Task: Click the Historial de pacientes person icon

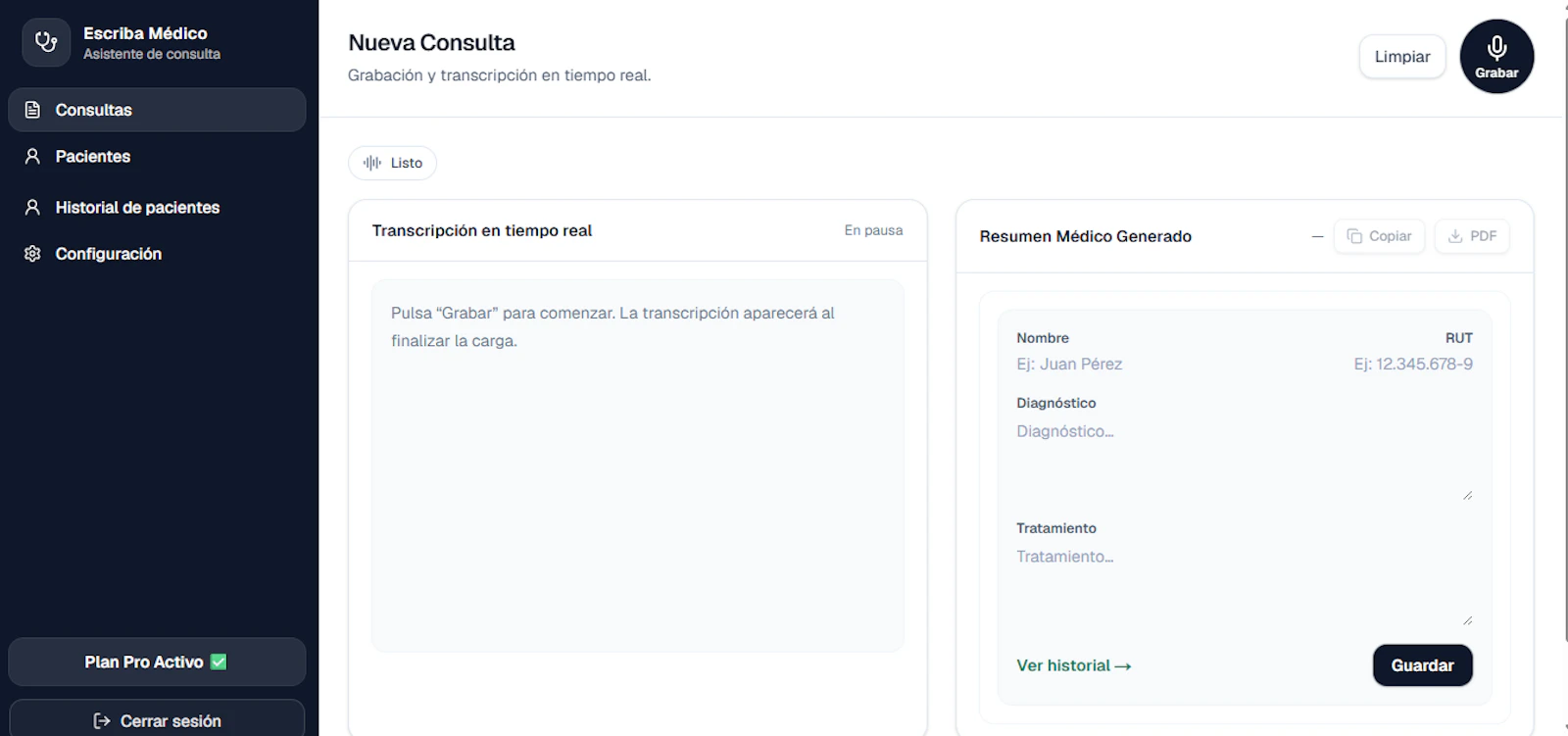Action: click(x=32, y=208)
